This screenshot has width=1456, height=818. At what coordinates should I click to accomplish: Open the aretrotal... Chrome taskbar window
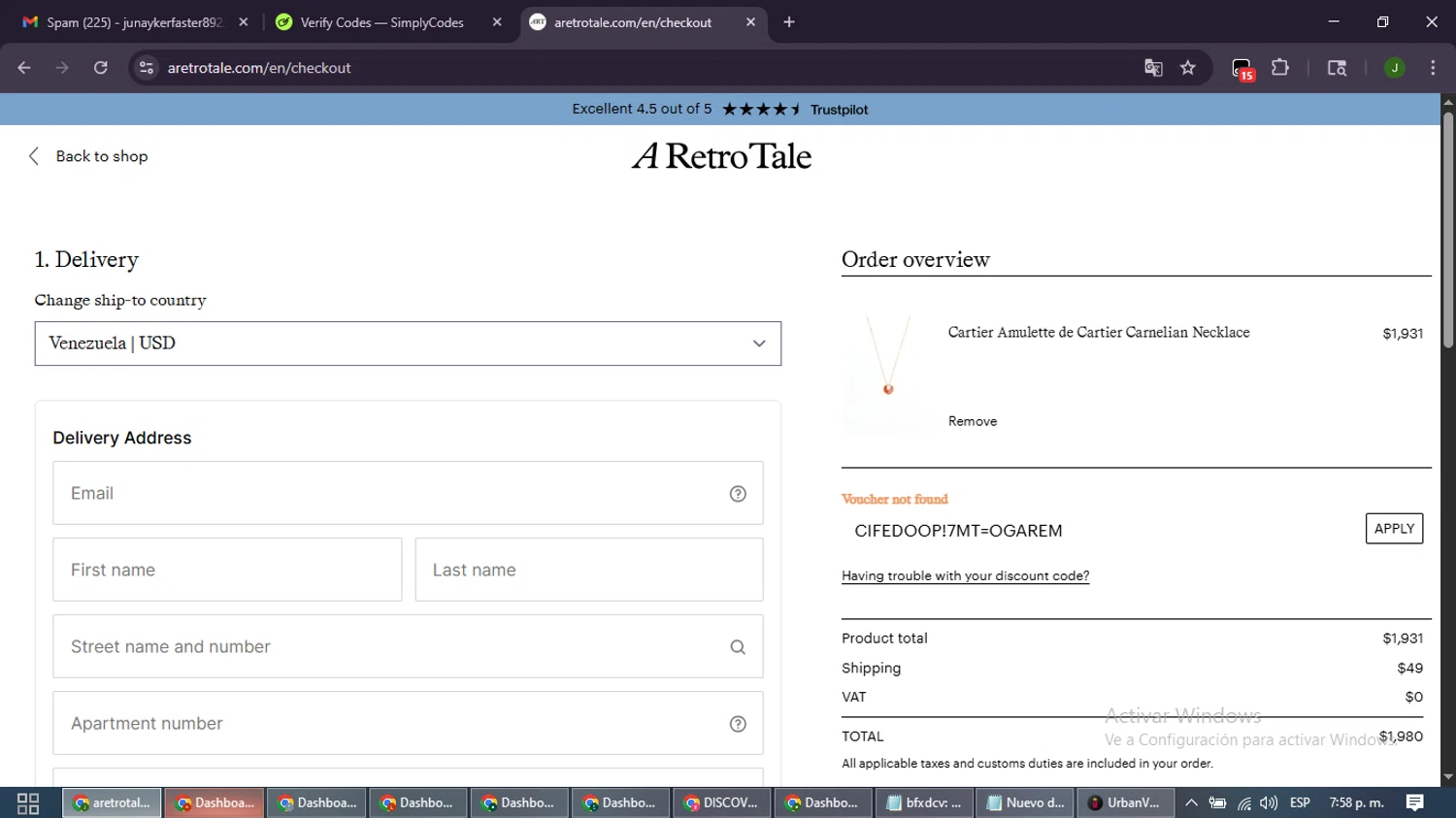click(113, 802)
